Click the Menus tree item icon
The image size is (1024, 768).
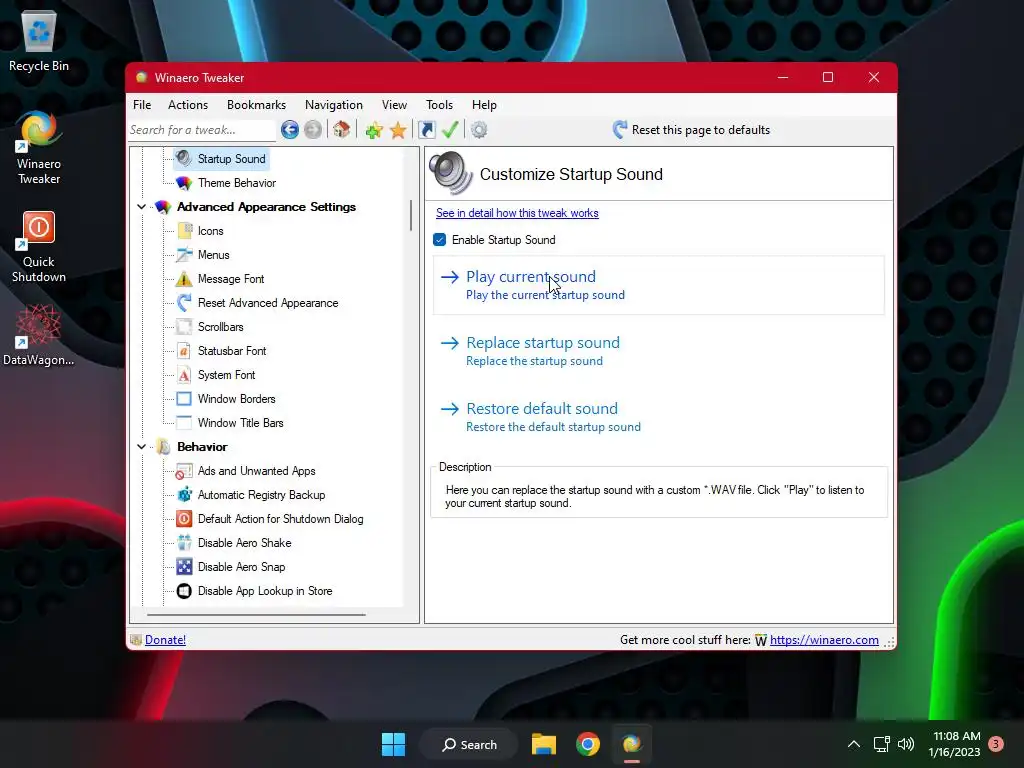click(x=184, y=255)
